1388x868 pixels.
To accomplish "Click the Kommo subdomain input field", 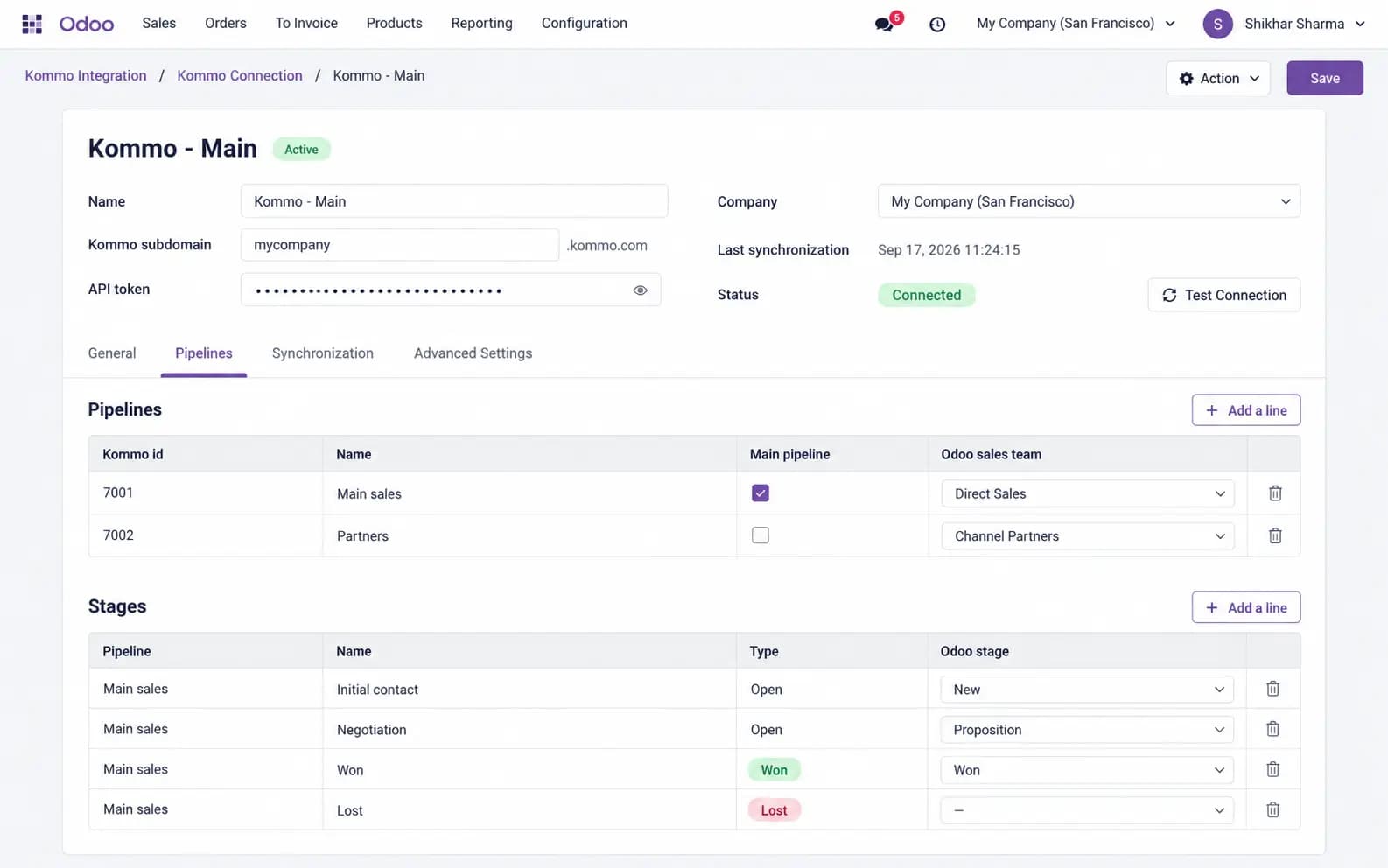I will pyautogui.click(x=400, y=245).
